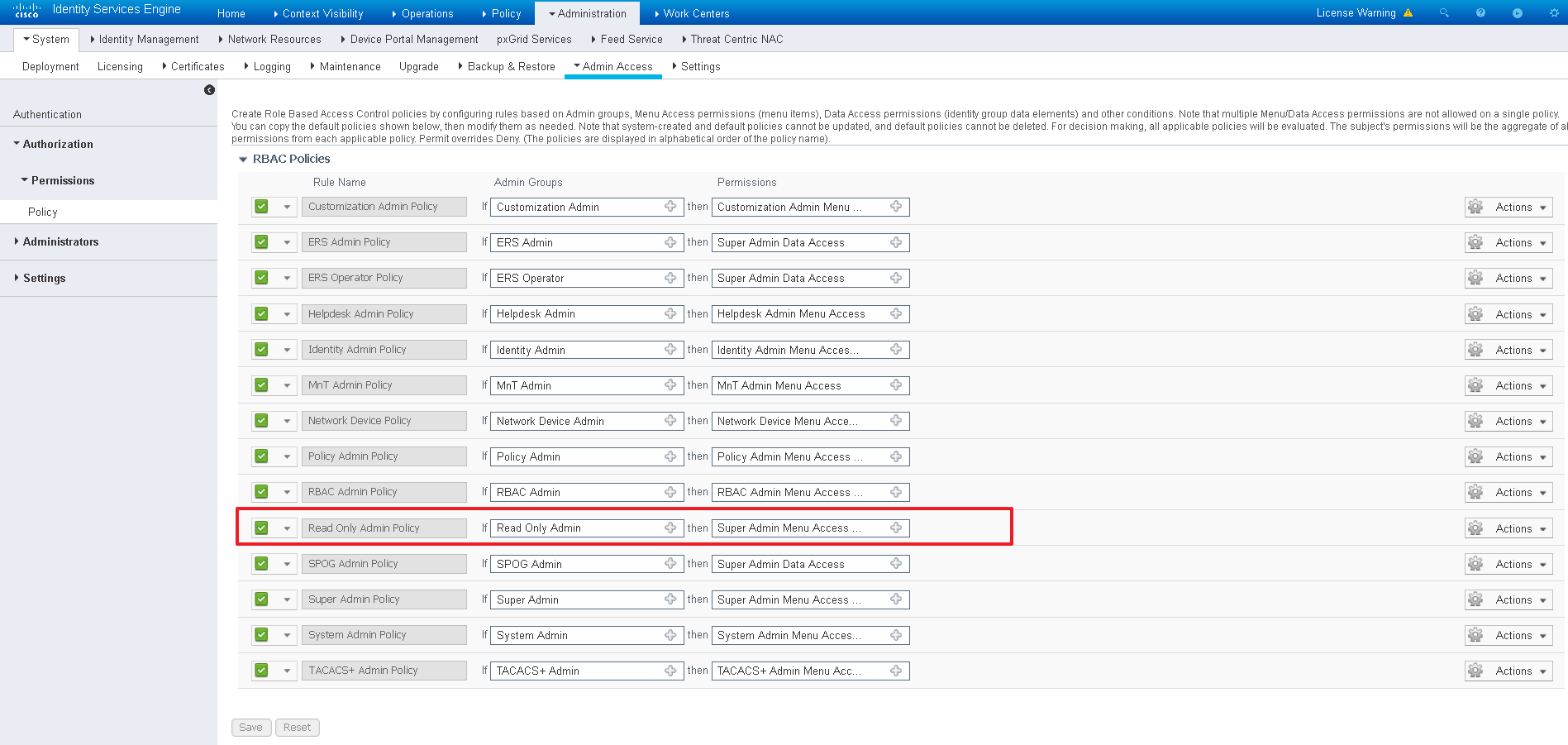Open the Licensing page
Image resolution: width=1568 pixels, height=745 pixels.
(x=120, y=66)
